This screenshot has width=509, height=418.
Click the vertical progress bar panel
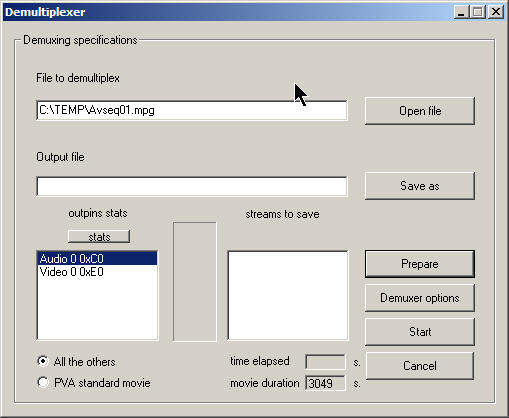195,282
